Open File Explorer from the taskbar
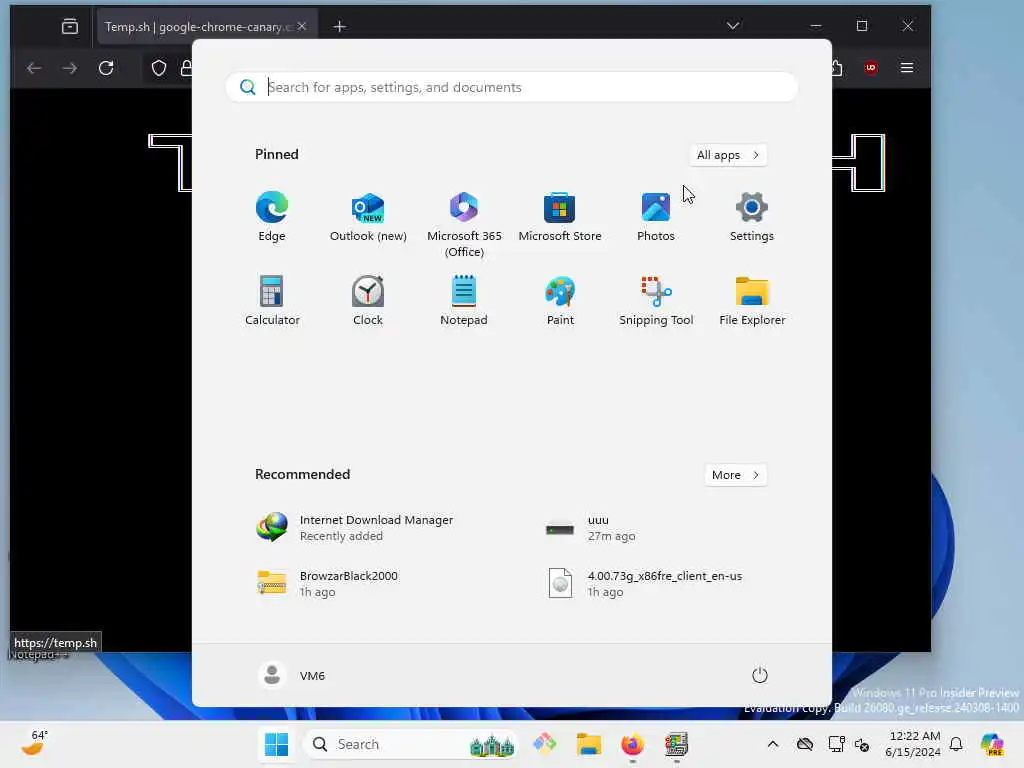This screenshot has height=768, width=1024. (588, 744)
